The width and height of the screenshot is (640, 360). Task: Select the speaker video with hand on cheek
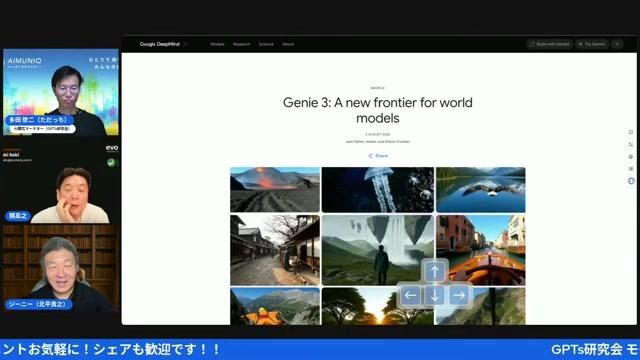coord(61,184)
